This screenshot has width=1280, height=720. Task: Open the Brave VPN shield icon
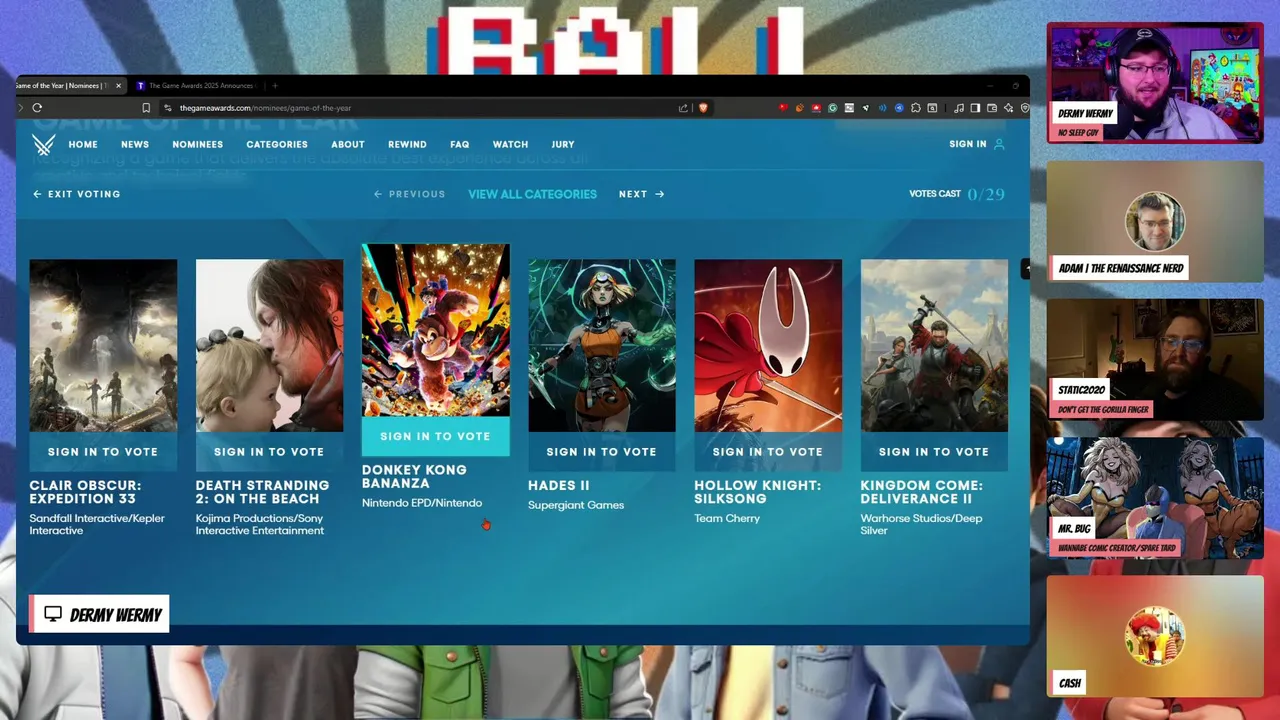1025,108
